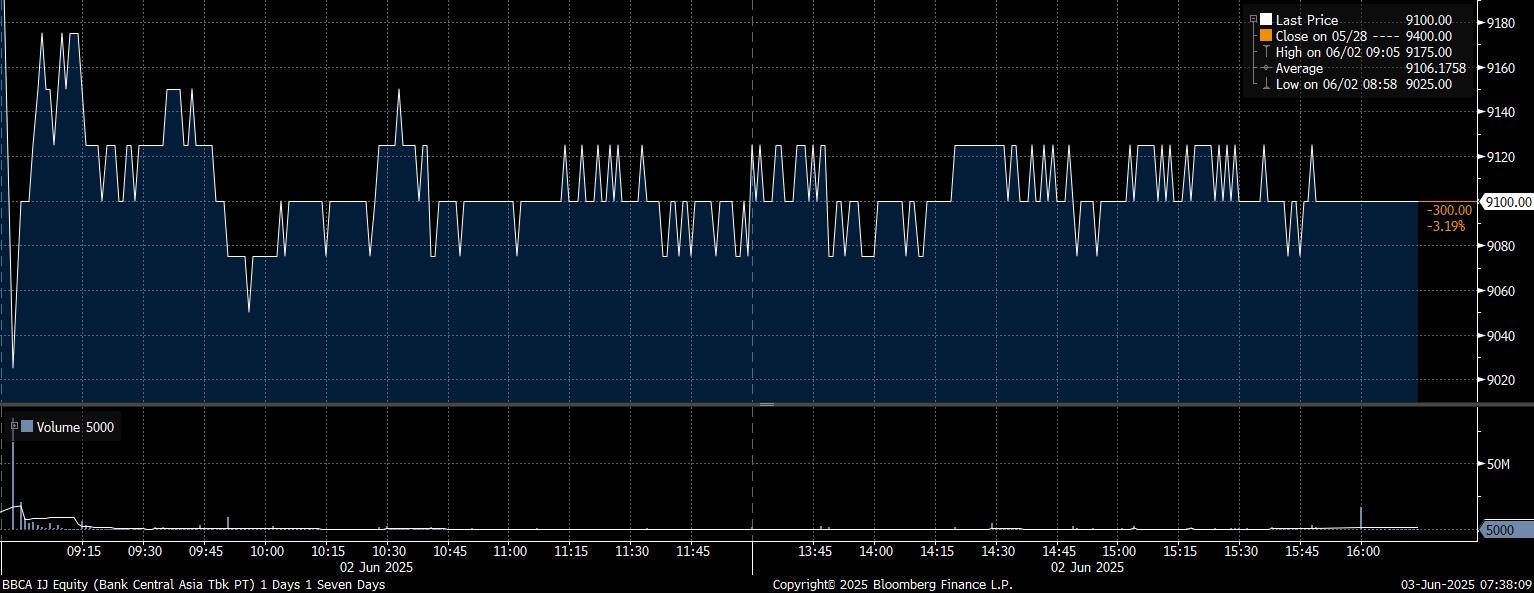Click the white Last Price color swatch
The height and width of the screenshot is (593, 1534).
(x=1266, y=19)
